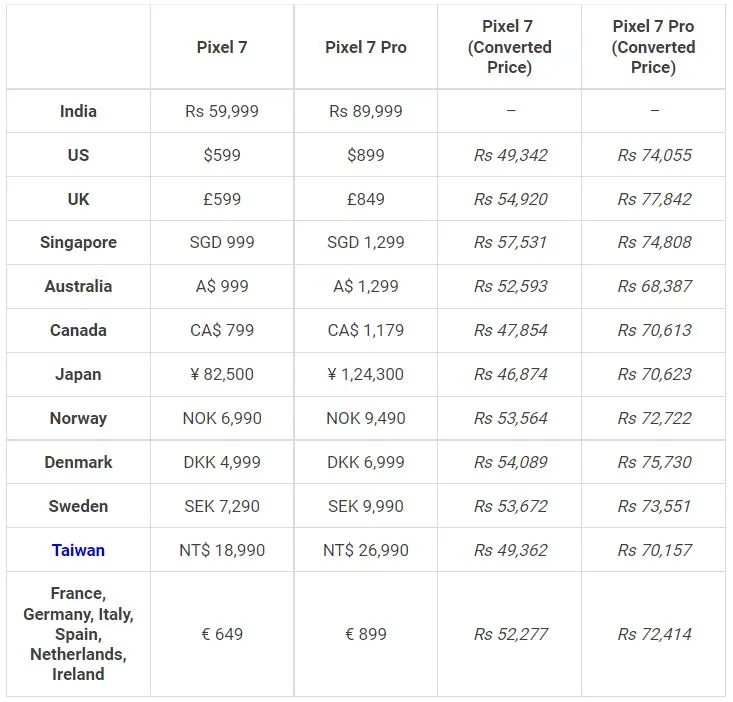Click the India row label
This screenshot has height=702, width=733.
[x=78, y=111]
